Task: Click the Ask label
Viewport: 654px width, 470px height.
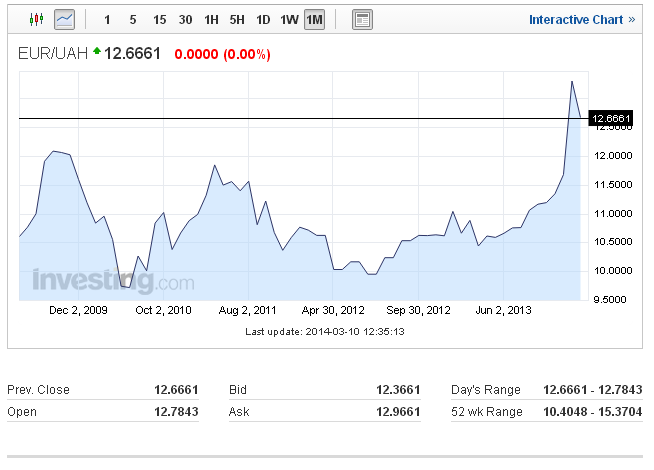Action: [x=239, y=412]
